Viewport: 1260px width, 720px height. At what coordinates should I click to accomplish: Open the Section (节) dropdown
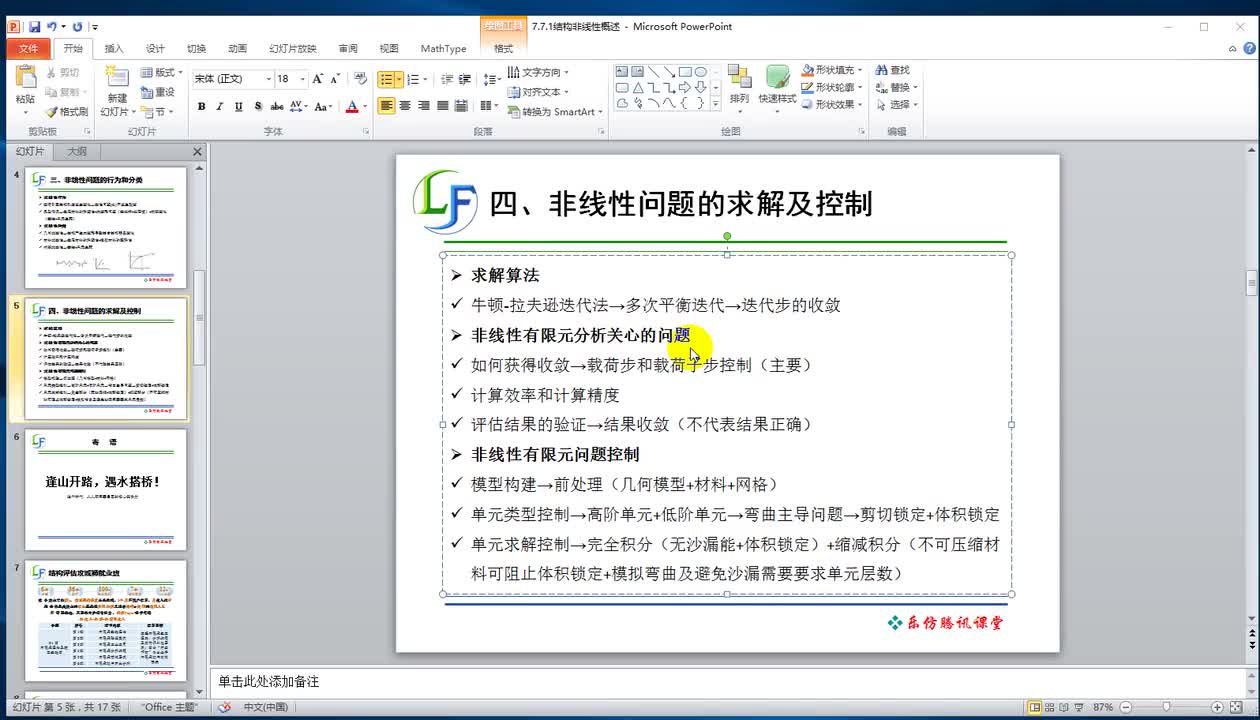click(156, 112)
